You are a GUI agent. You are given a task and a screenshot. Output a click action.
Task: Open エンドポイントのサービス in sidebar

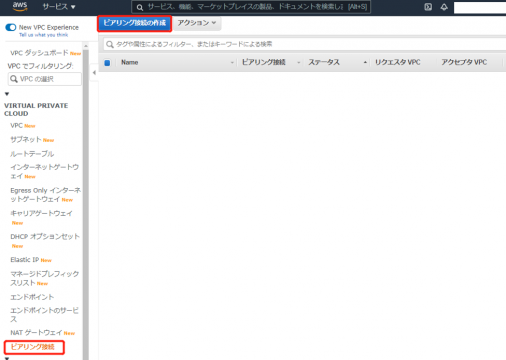coord(44,314)
